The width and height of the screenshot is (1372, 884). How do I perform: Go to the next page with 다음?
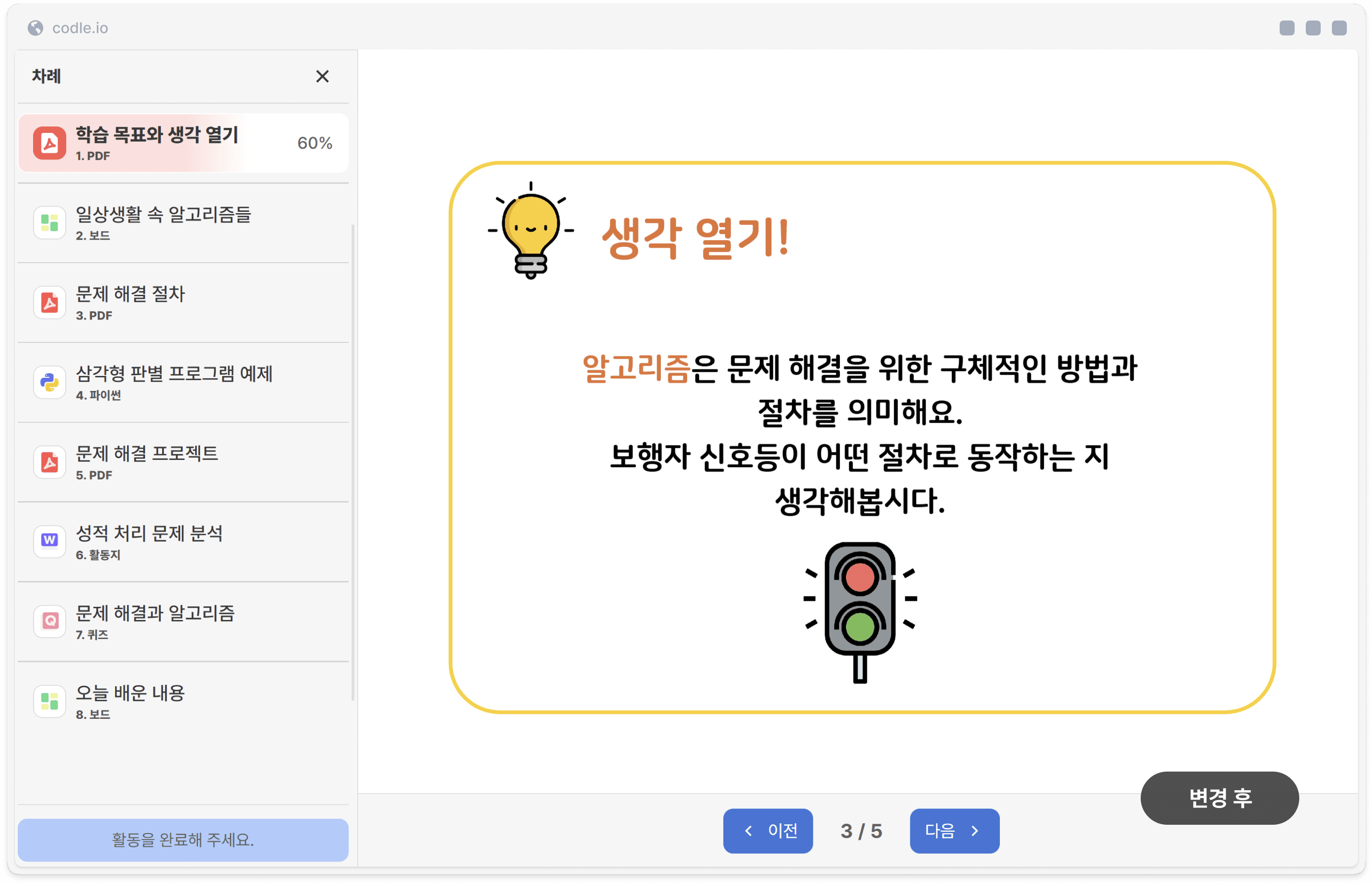pos(954,831)
